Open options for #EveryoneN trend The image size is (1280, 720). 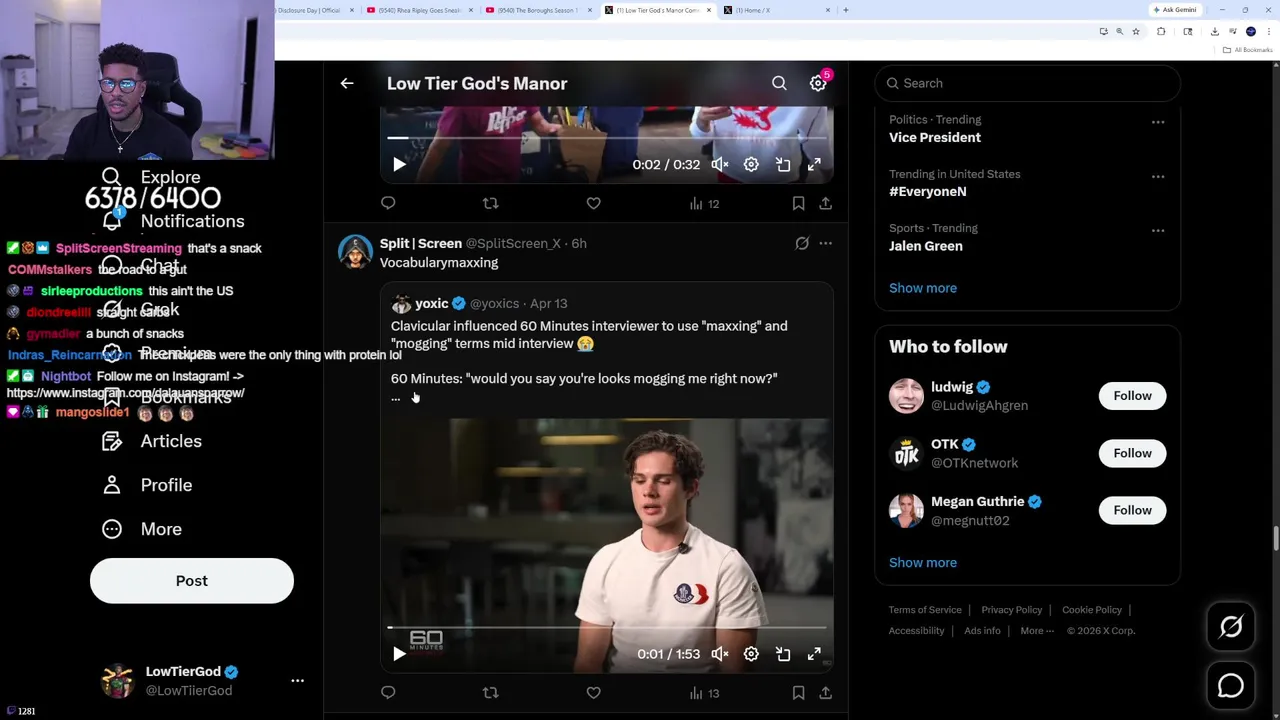[1158, 176]
